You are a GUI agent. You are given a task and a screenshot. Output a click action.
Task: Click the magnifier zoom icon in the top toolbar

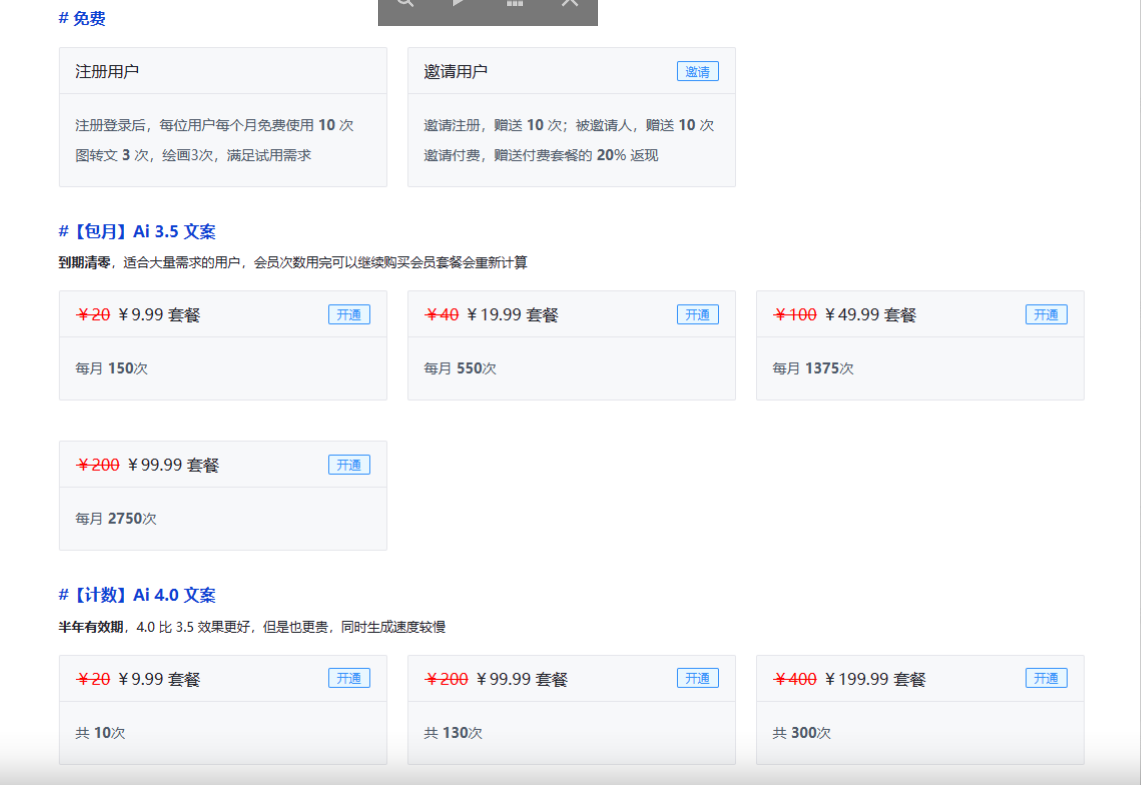coord(404,4)
